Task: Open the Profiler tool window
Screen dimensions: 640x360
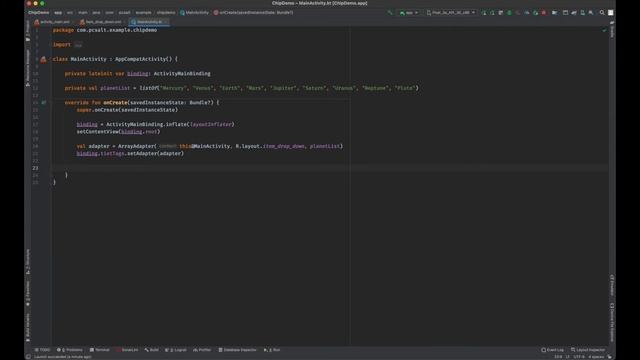Action: click(x=202, y=350)
